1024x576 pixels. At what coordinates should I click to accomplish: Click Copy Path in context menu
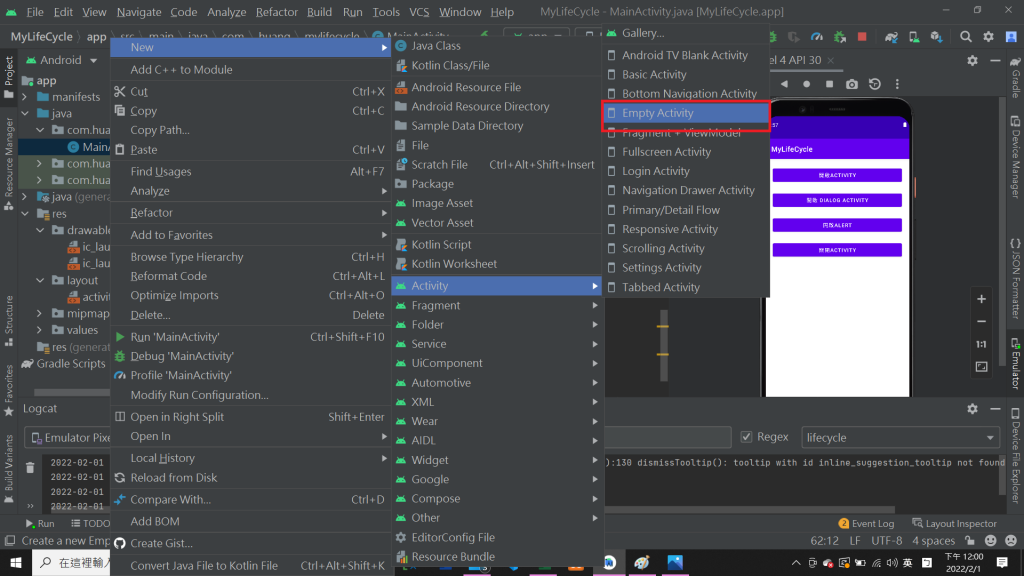pos(251,130)
